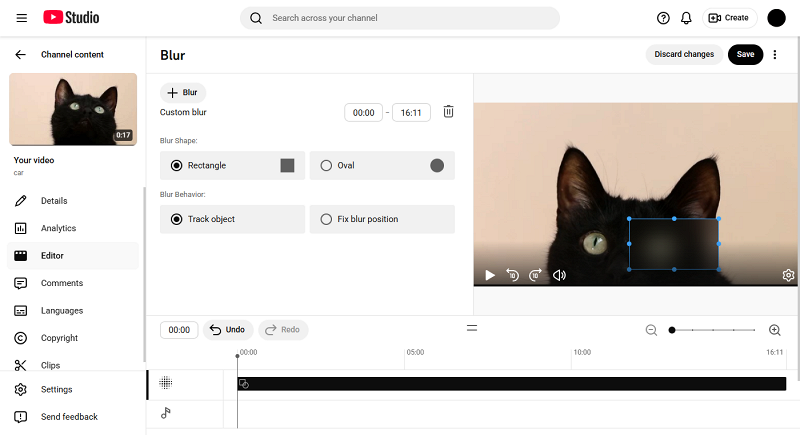
Task: Open Details in sidebar
Action: click(72, 201)
